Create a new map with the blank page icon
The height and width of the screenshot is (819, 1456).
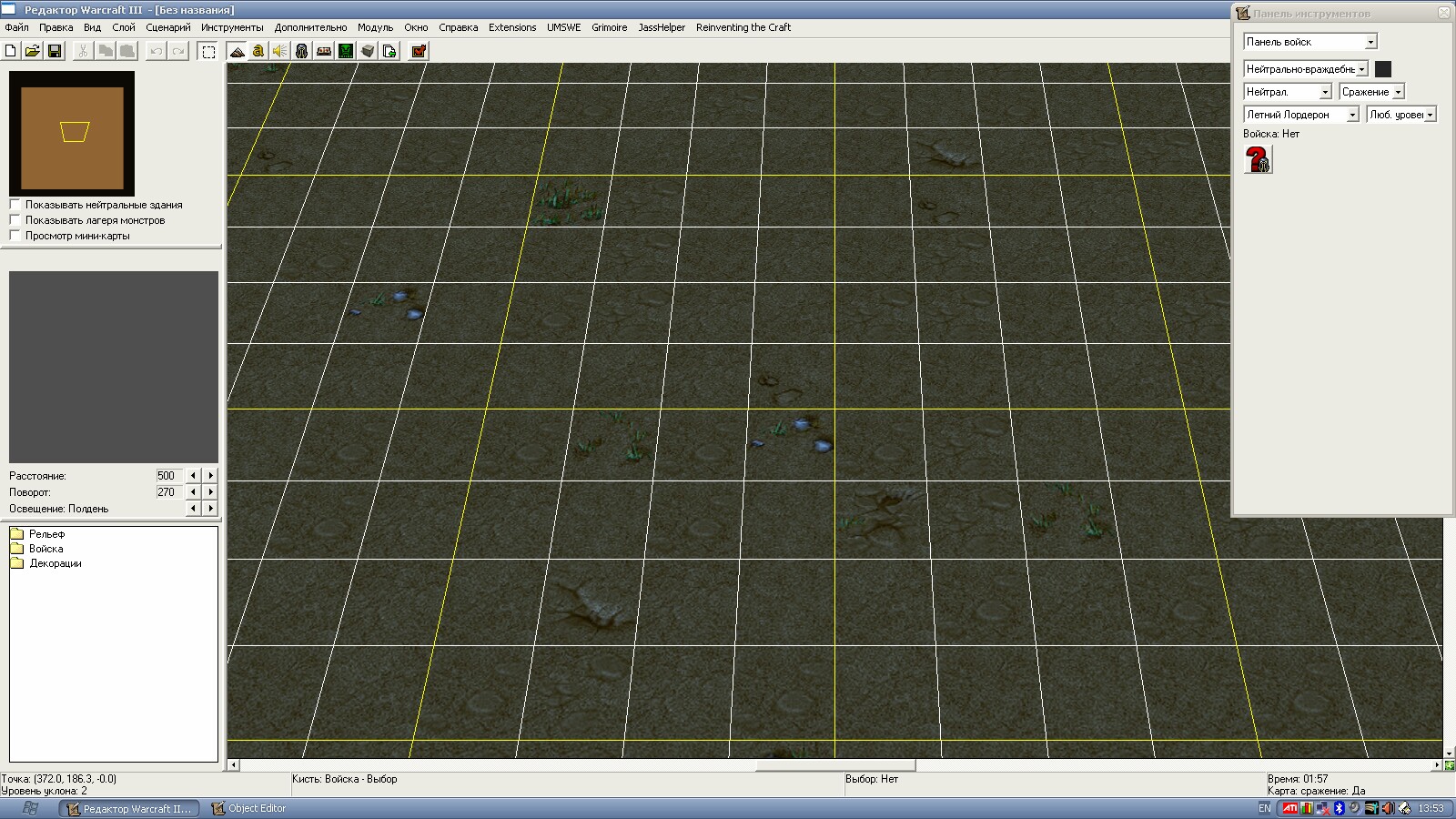[11, 51]
